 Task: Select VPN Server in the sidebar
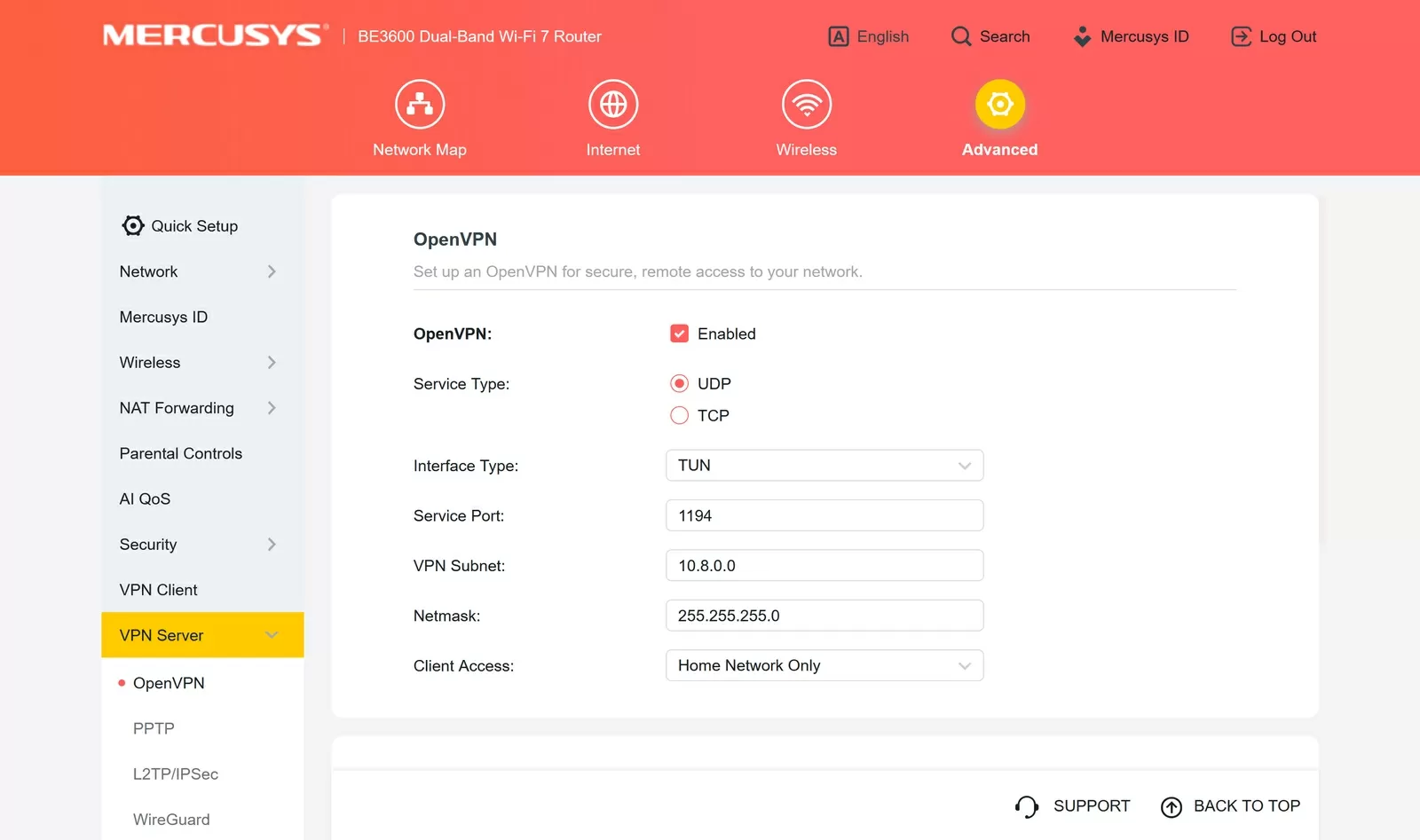(x=202, y=635)
